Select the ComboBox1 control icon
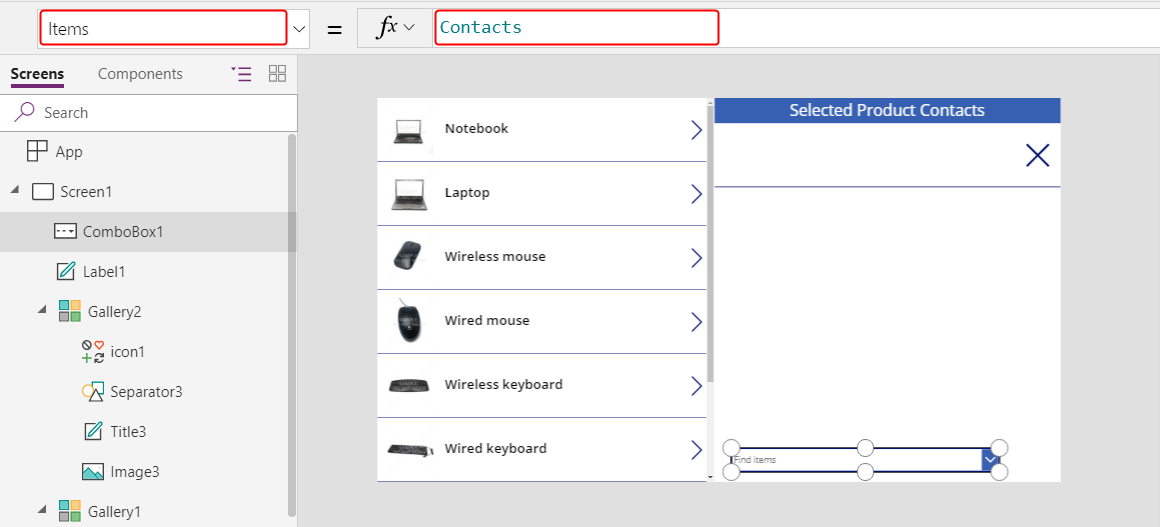Image resolution: width=1160 pixels, height=527 pixels. pos(65,232)
